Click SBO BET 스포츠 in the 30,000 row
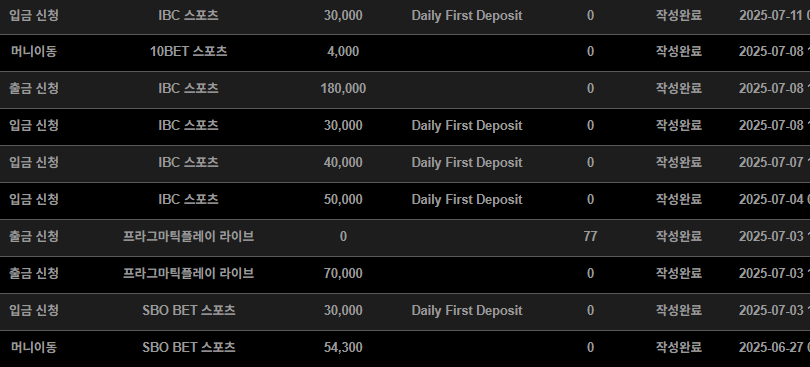The width and height of the screenshot is (810, 367). point(189,310)
